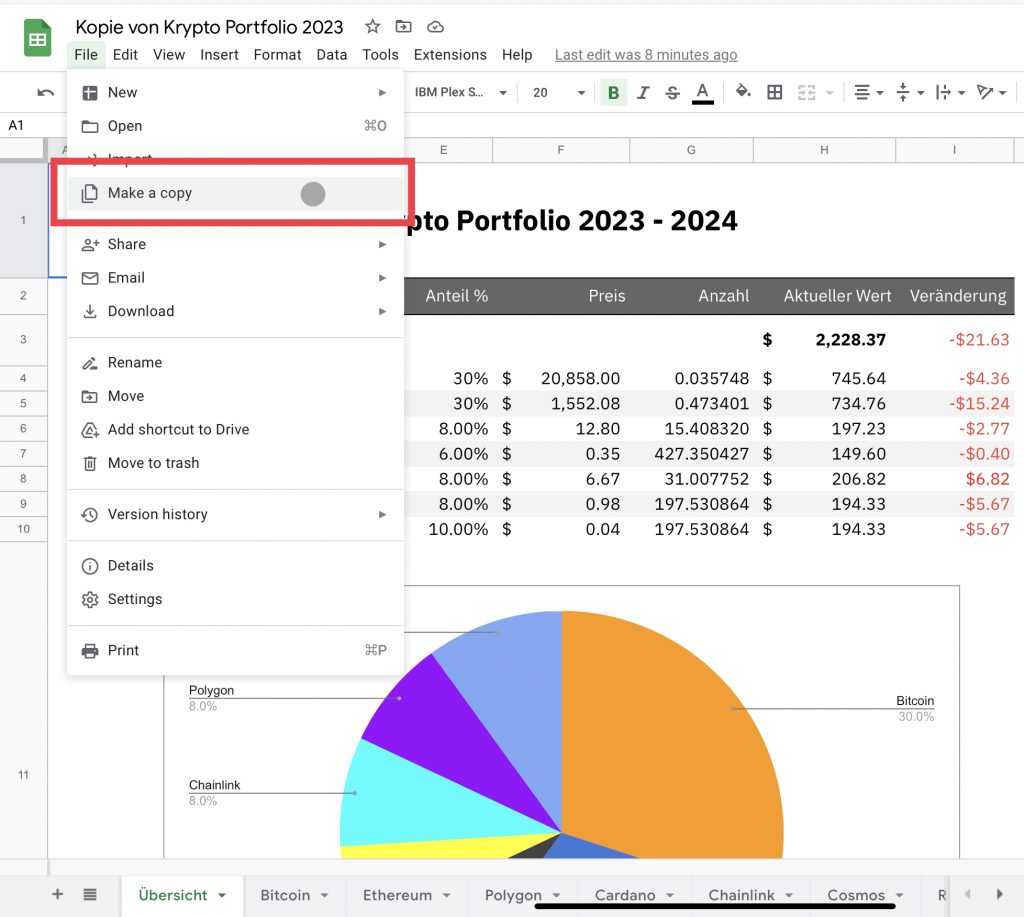Image resolution: width=1024 pixels, height=917 pixels.
Task: Open the text color picker
Action: tap(702, 93)
